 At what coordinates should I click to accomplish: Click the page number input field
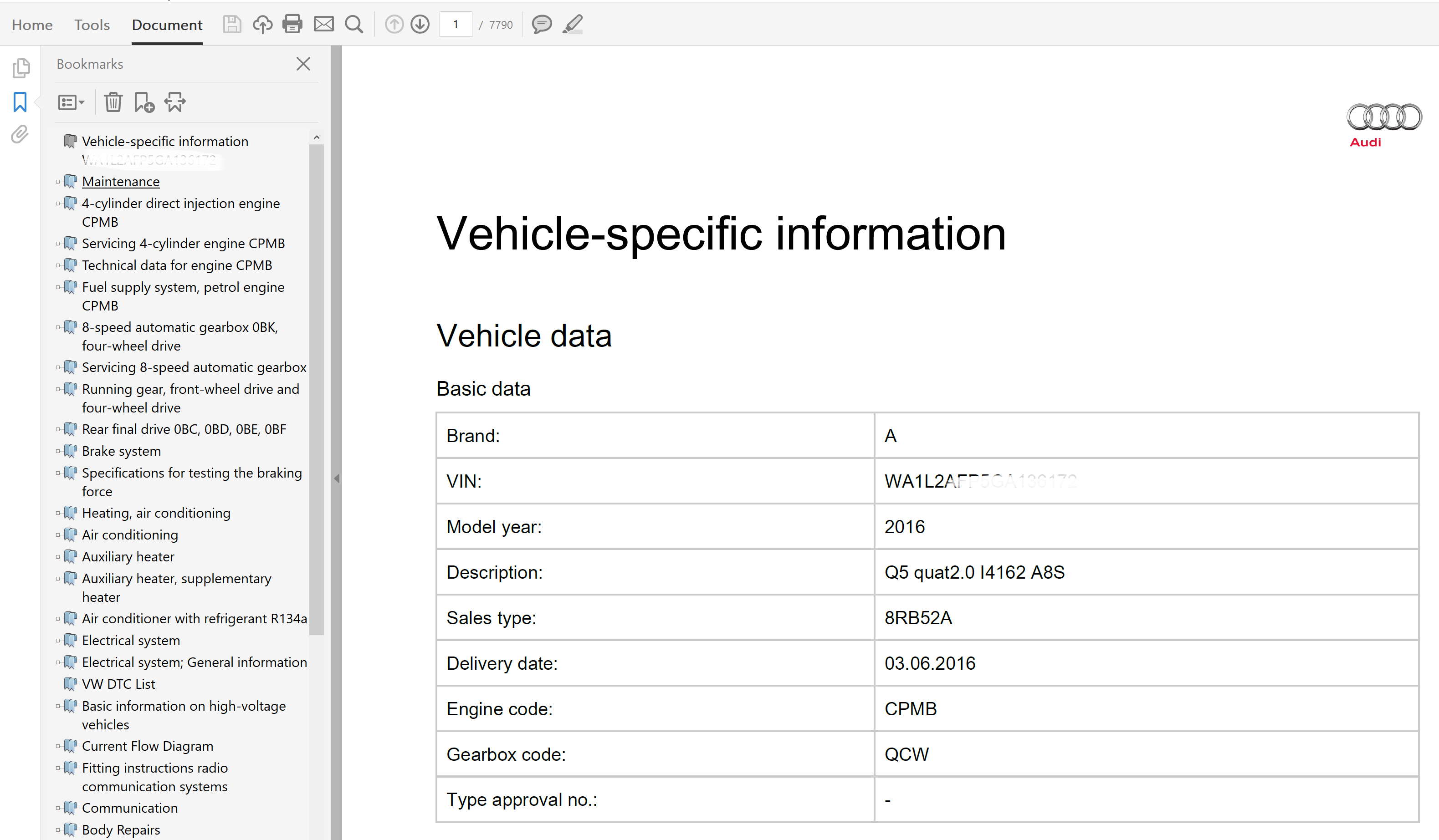[456, 25]
